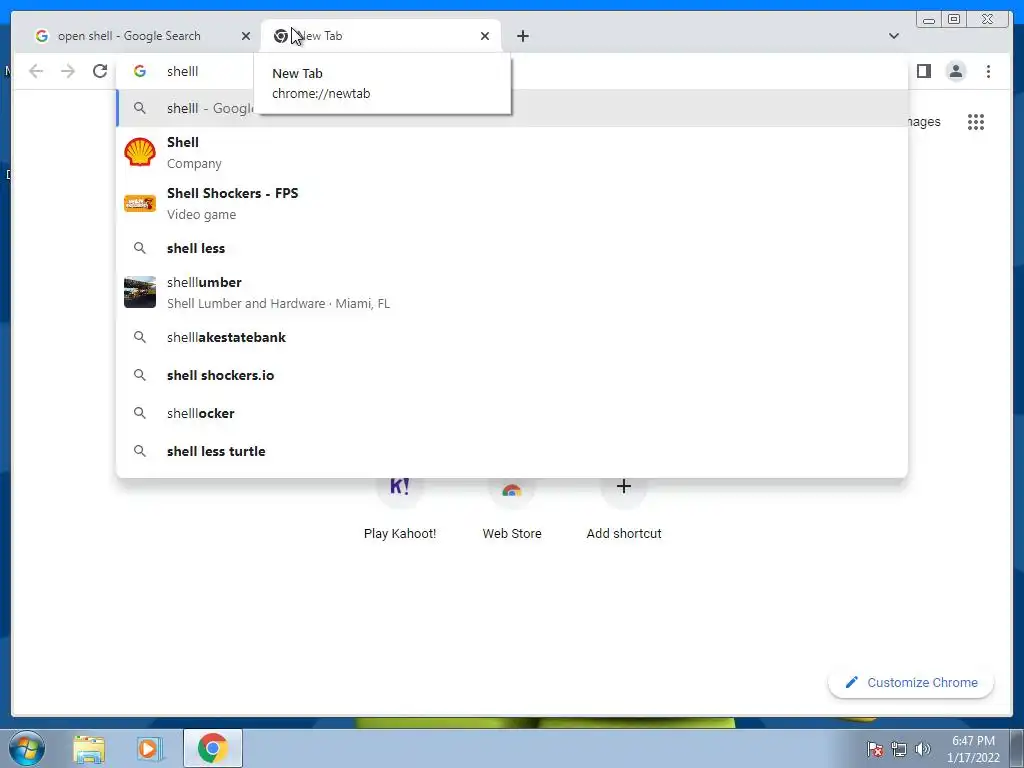Click the Google G icon in the address bar
Screen dimensions: 1024x768
(140, 71)
